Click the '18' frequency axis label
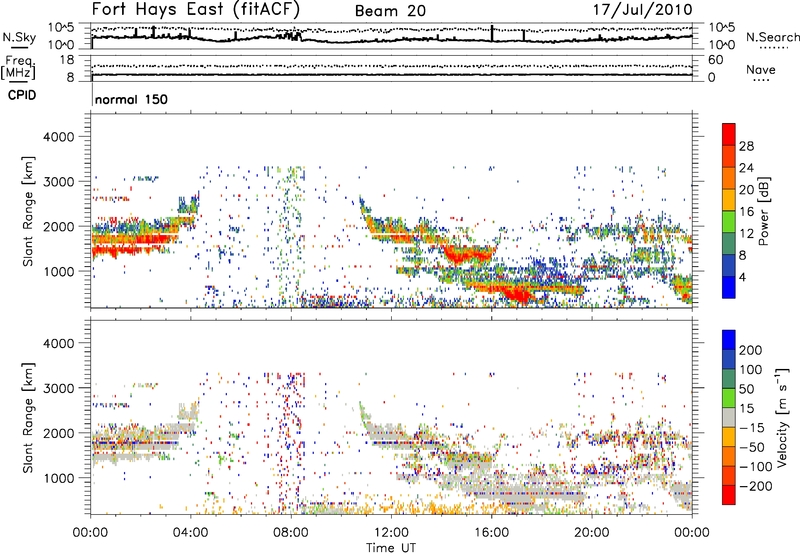The image size is (800, 554). 66,60
